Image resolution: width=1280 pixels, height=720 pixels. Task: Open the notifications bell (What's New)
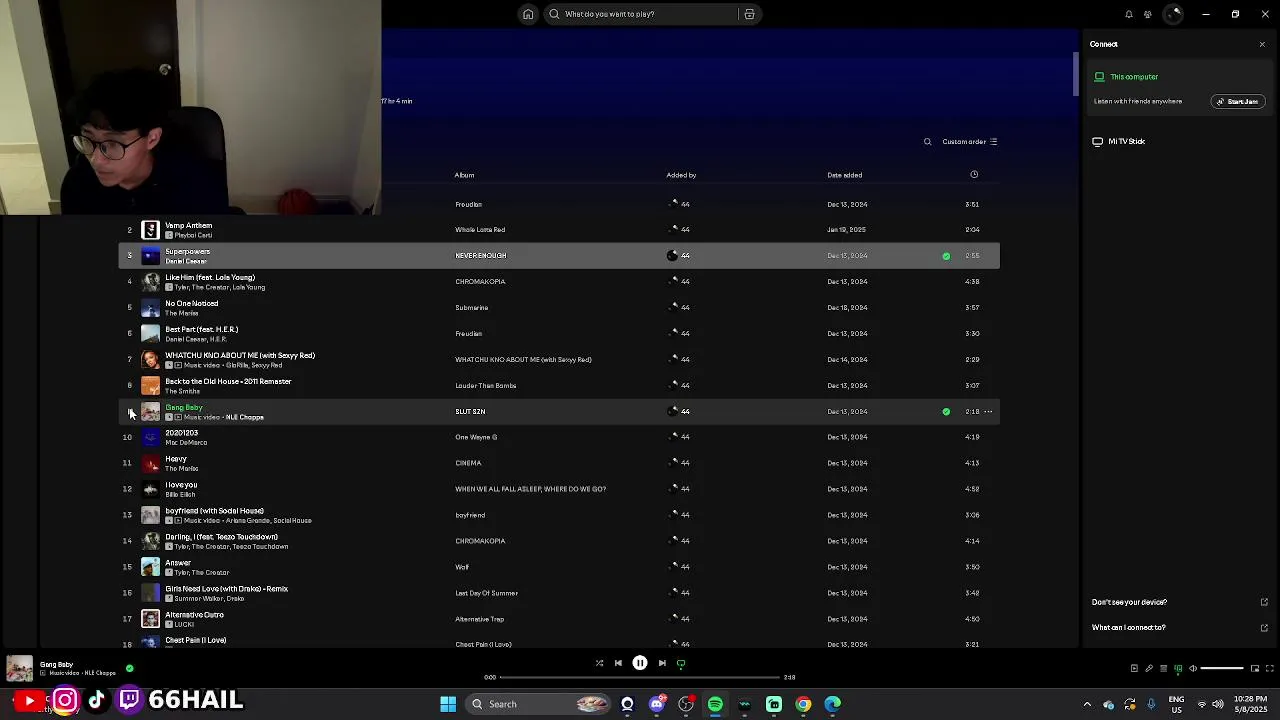1129,14
